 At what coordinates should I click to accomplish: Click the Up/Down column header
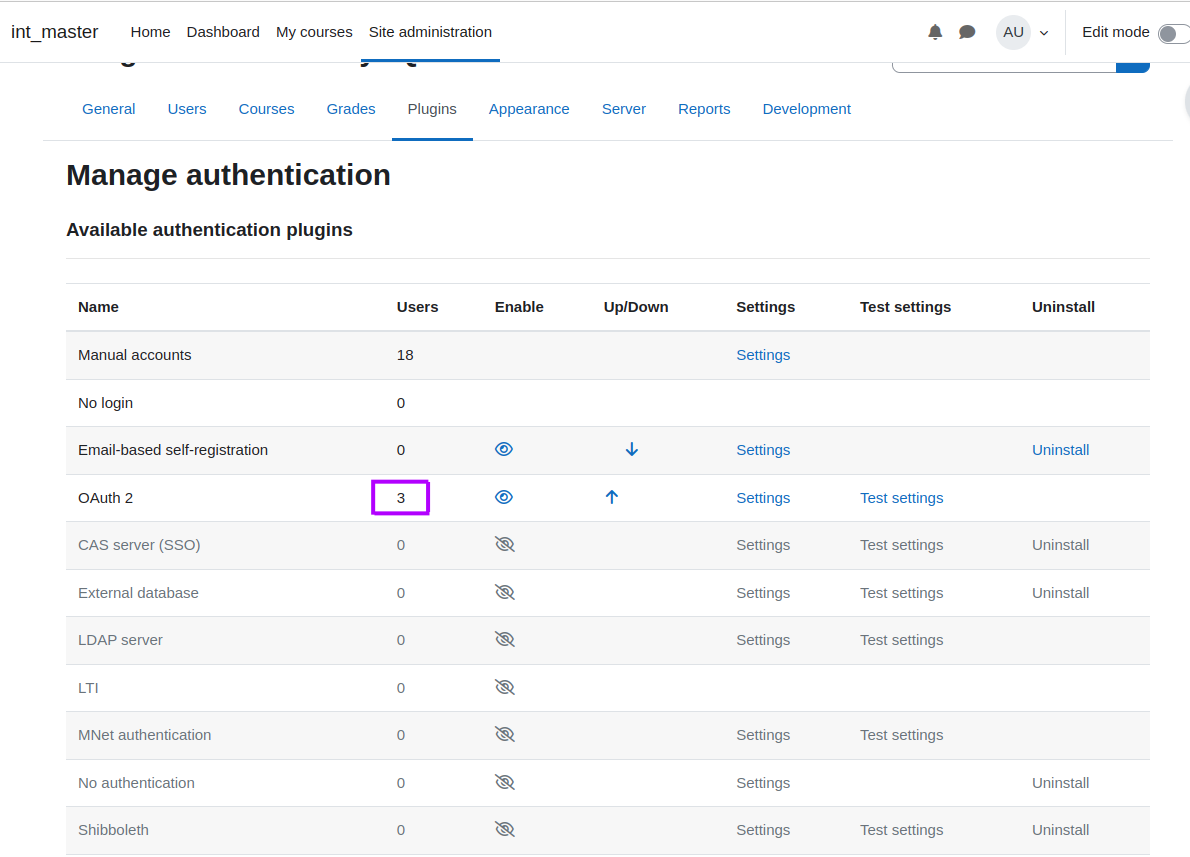point(636,307)
